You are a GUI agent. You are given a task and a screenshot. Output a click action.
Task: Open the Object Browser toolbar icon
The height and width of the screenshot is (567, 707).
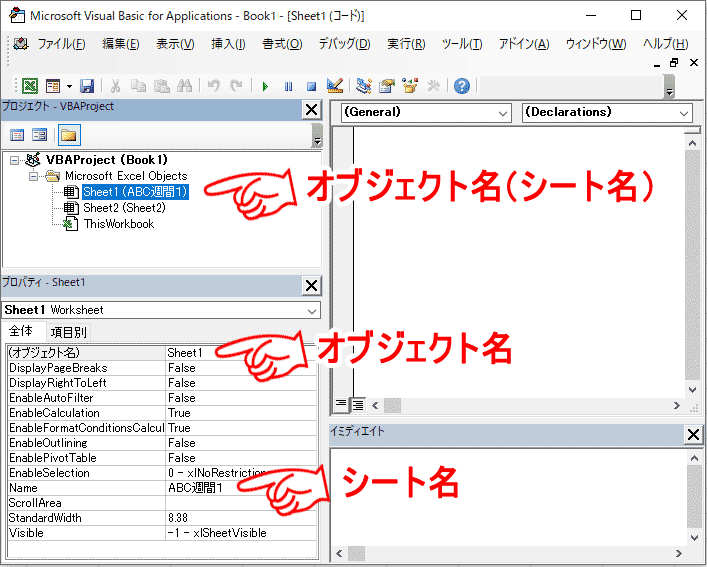410,85
